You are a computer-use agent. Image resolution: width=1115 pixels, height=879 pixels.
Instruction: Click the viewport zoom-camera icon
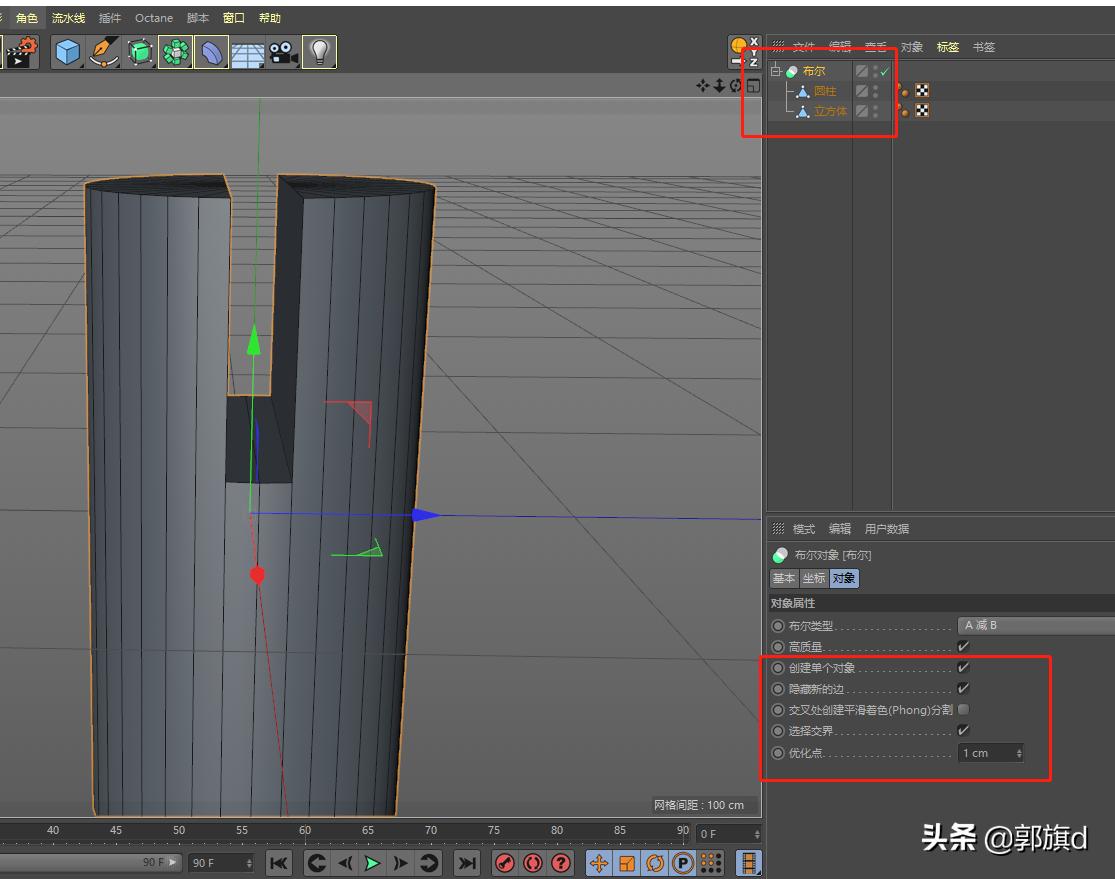click(x=719, y=86)
